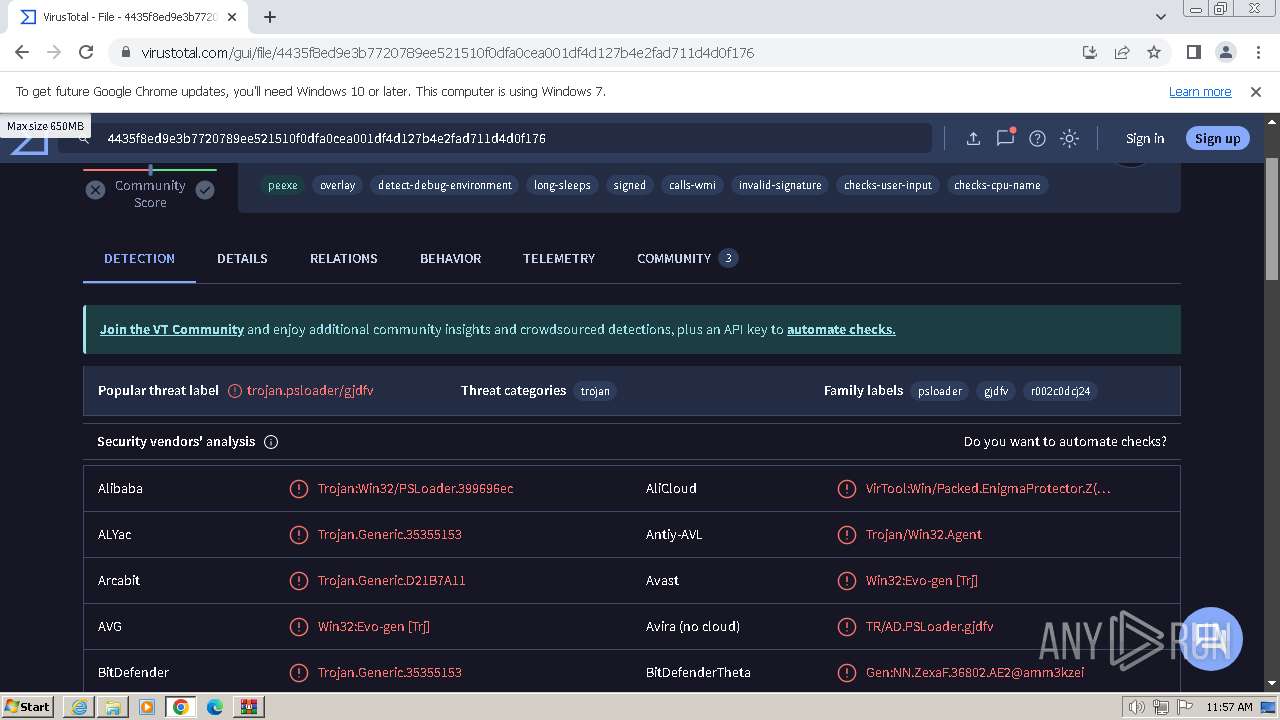This screenshot has width=1280, height=720.
Task: Click the psloader family label
Action: (940, 391)
